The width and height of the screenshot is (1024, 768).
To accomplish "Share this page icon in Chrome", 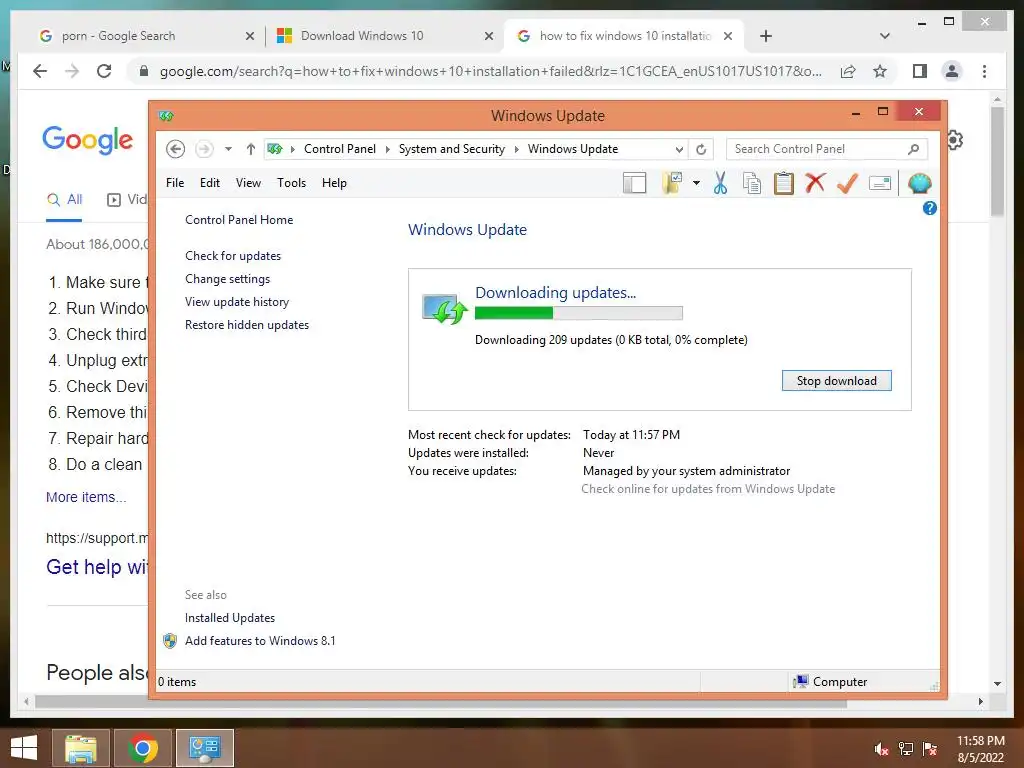I will (848, 71).
